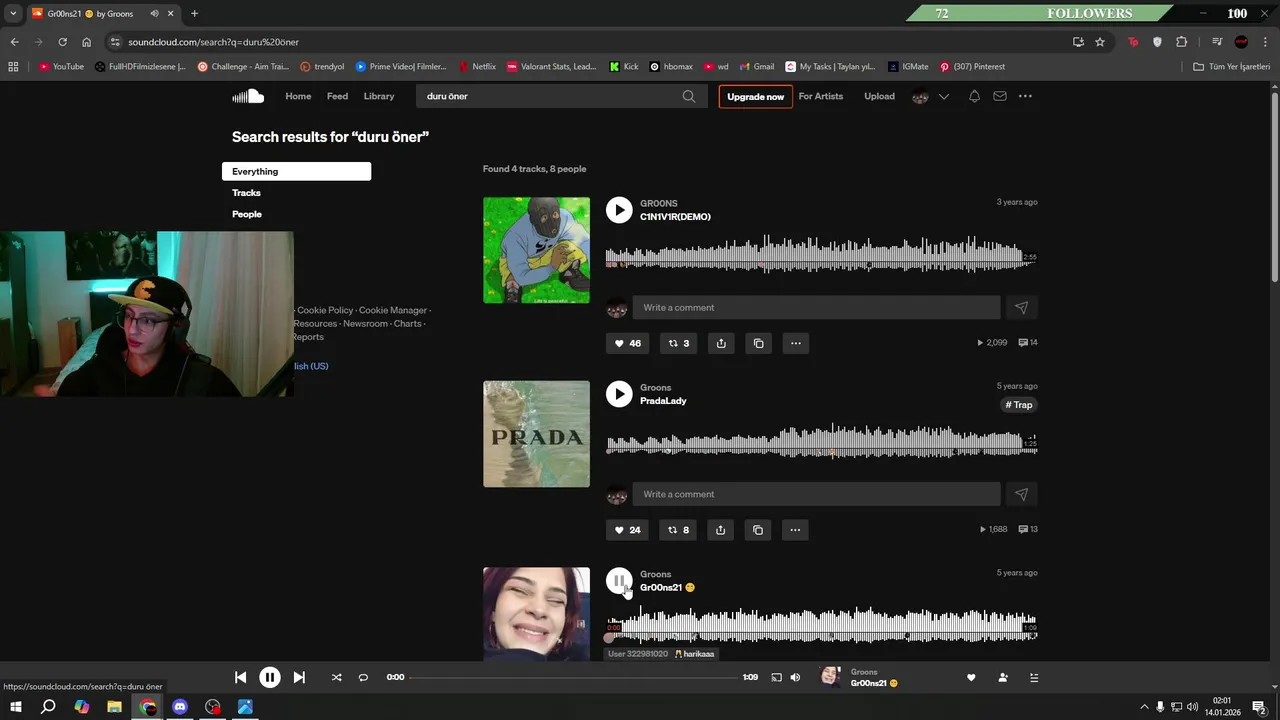Play the C1N1V1R(DEMO) track
Screen dimensions: 1280x720
(619, 209)
